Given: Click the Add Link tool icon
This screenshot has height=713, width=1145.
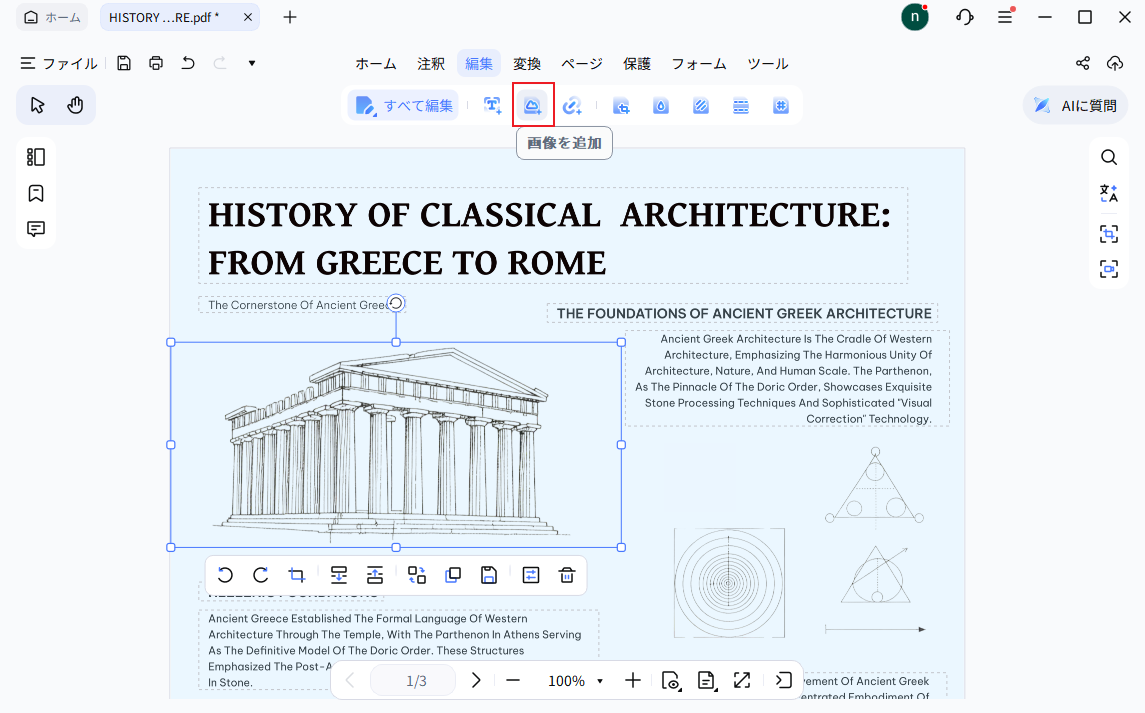Looking at the screenshot, I should tap(572, 106).
